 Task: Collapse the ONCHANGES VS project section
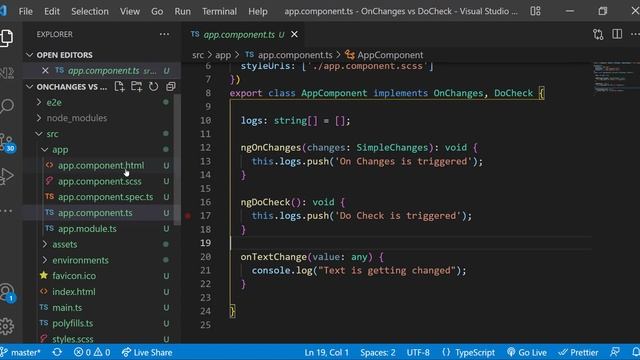tap(29, 87)
